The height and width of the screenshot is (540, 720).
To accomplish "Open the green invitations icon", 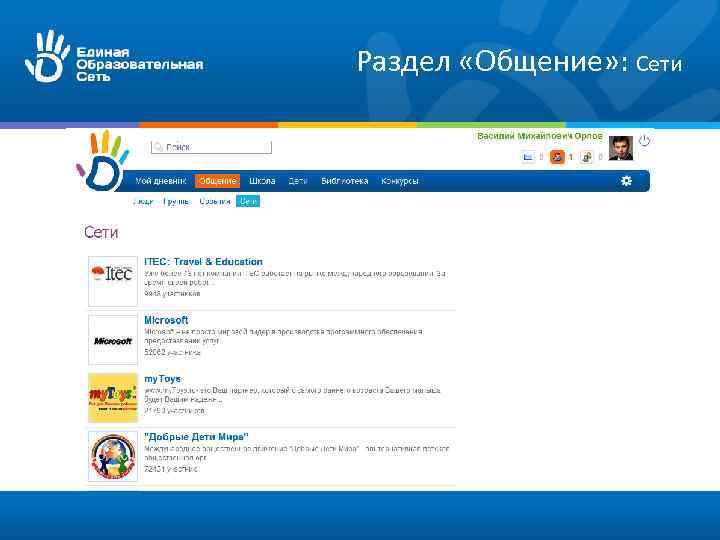I will click(586, 157).
